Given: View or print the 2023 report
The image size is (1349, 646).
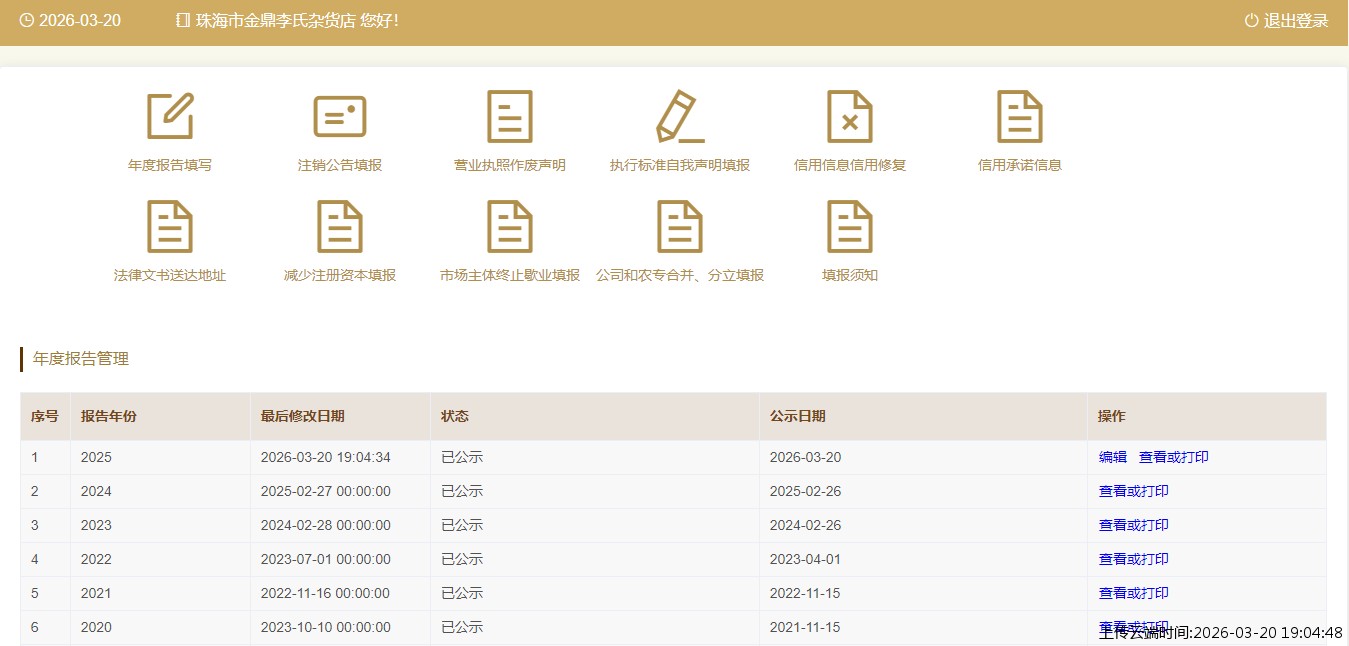Looking at the screenshot, I should coord(1133,525).
